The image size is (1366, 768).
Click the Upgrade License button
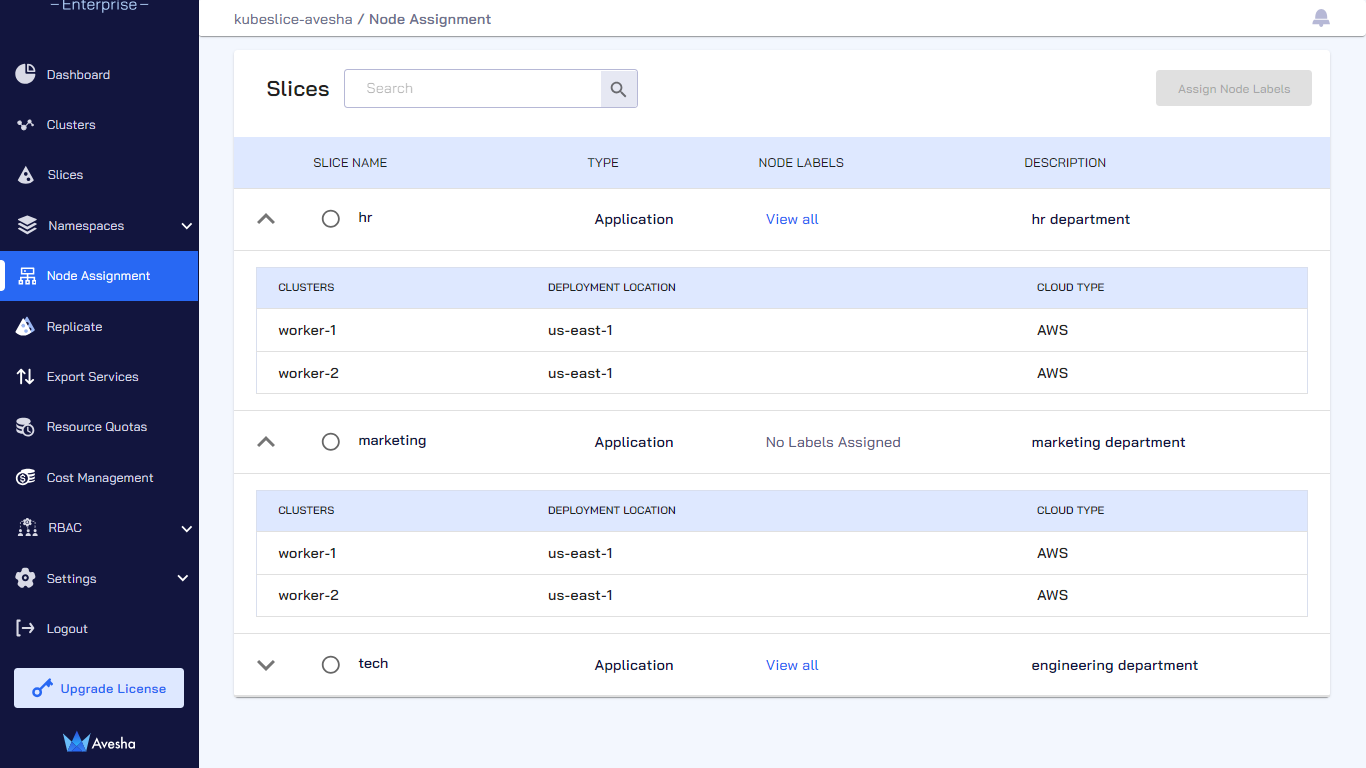click(99, 688)
